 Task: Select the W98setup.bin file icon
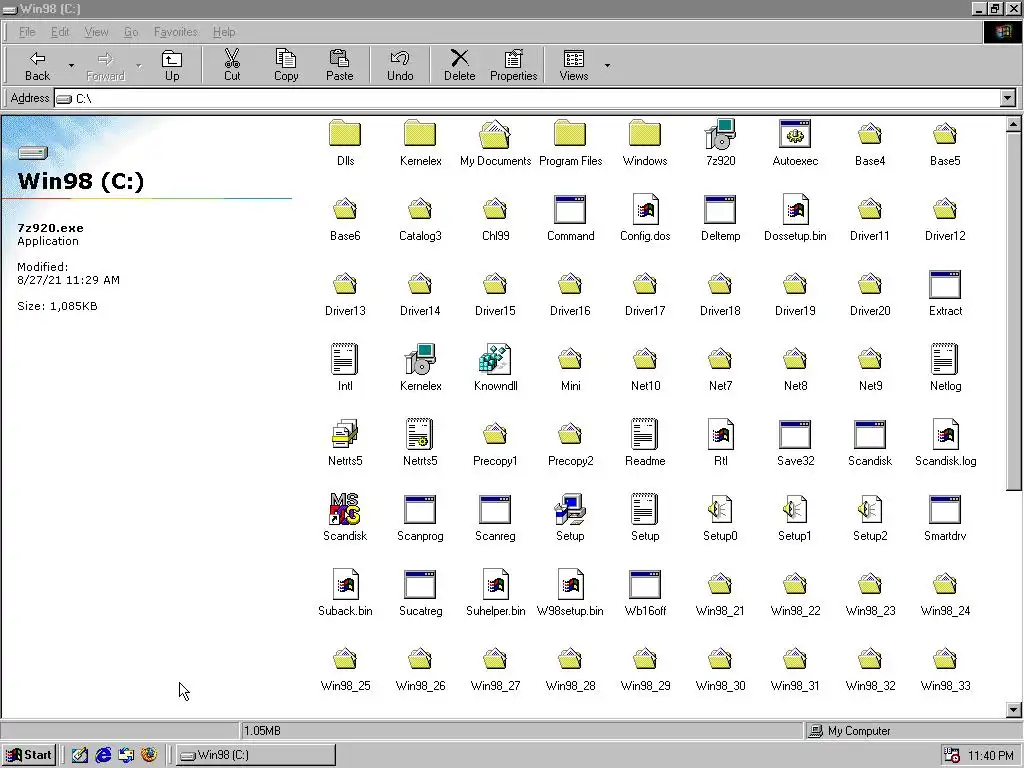(x=570, y=584)
